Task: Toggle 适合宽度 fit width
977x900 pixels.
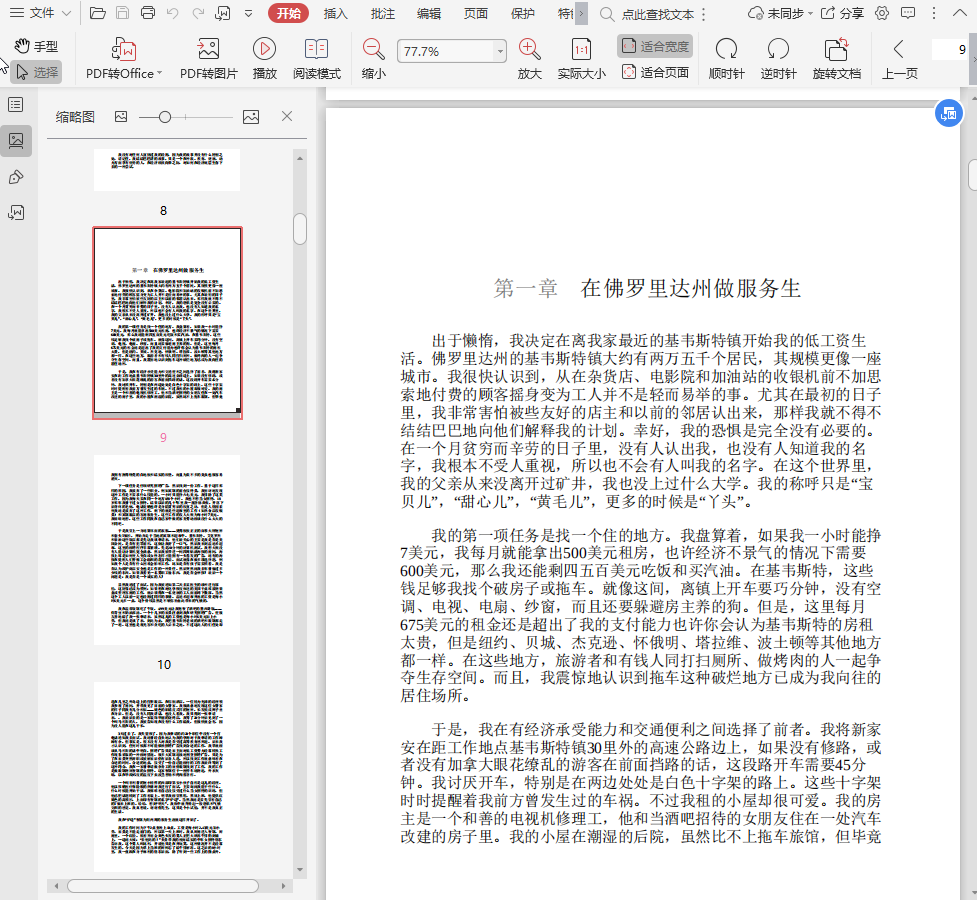Action: click(x=655, y=46)
